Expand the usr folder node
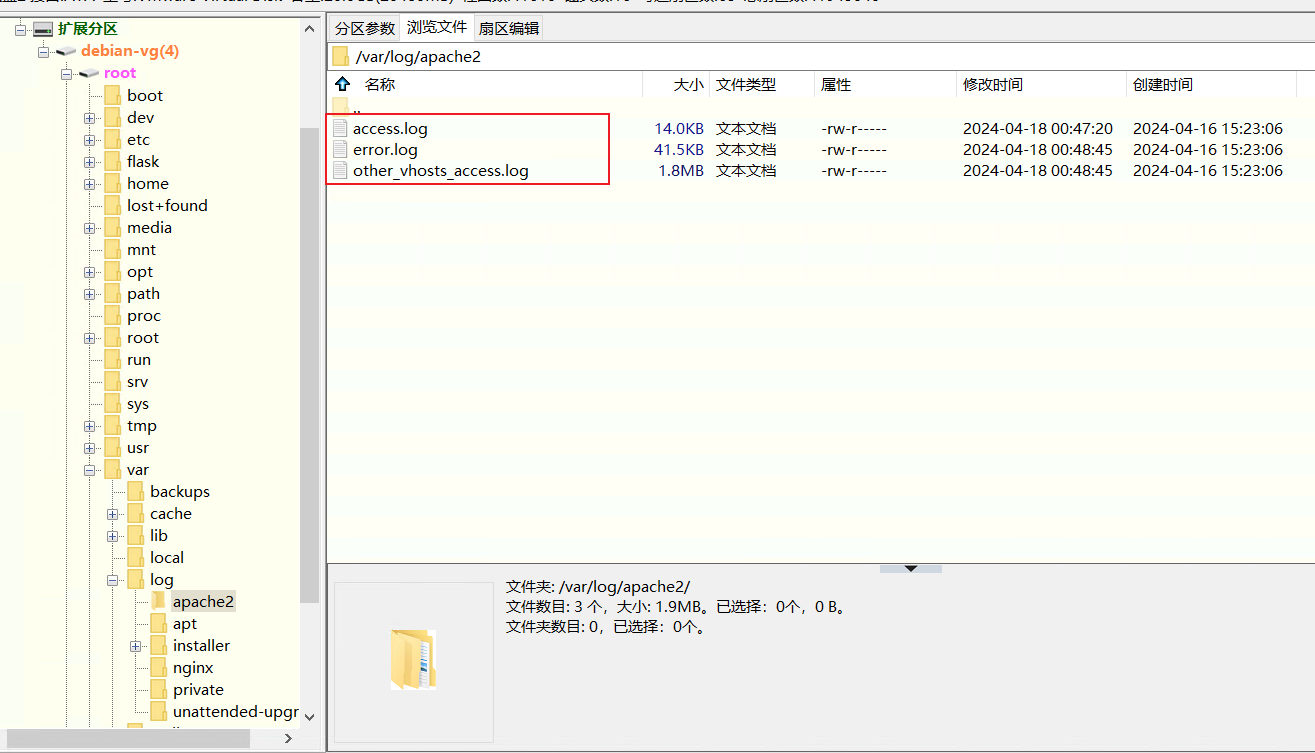1315x753 pixels. [x=90, y=448]
